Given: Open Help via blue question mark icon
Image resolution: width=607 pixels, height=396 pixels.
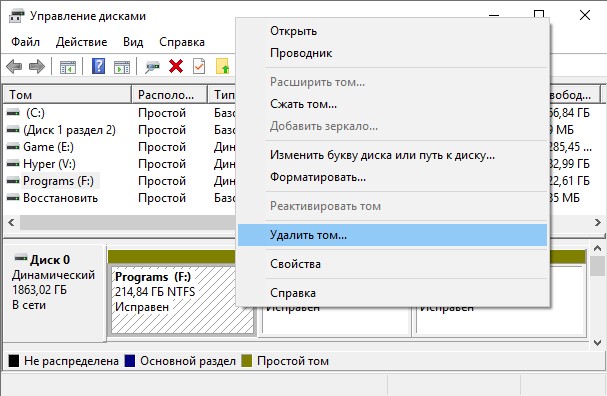Looking at the screenshot, I should point(98,66).
